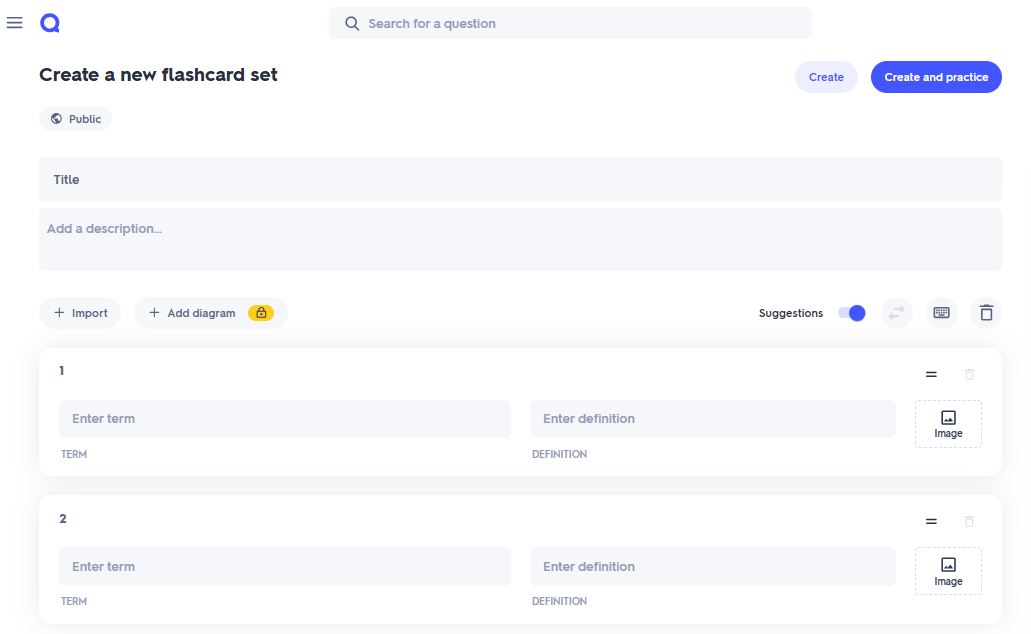The width and height of the screenshot is (1031, 634).
Task: Open the hamburger navigation menu
Action: click(x=14, y=23)
